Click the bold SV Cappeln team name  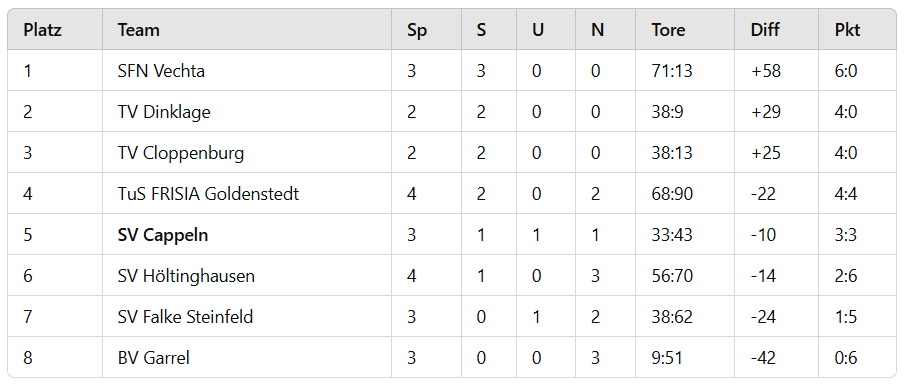pos(163,235)
